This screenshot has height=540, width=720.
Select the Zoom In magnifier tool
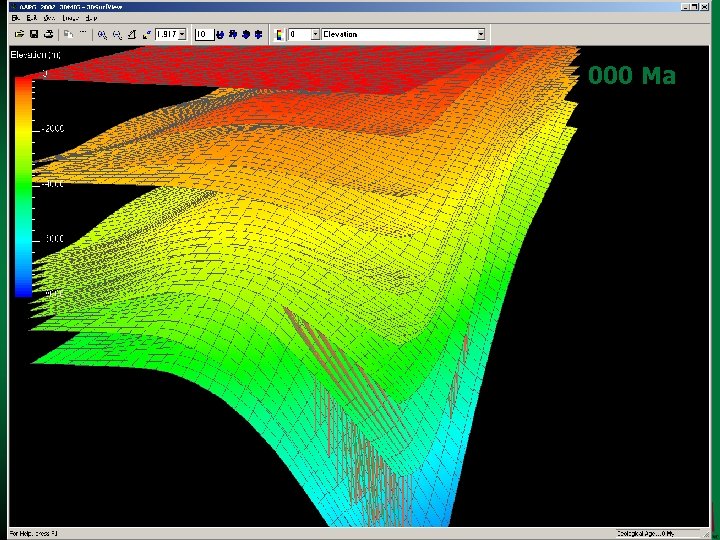(101, 34)
